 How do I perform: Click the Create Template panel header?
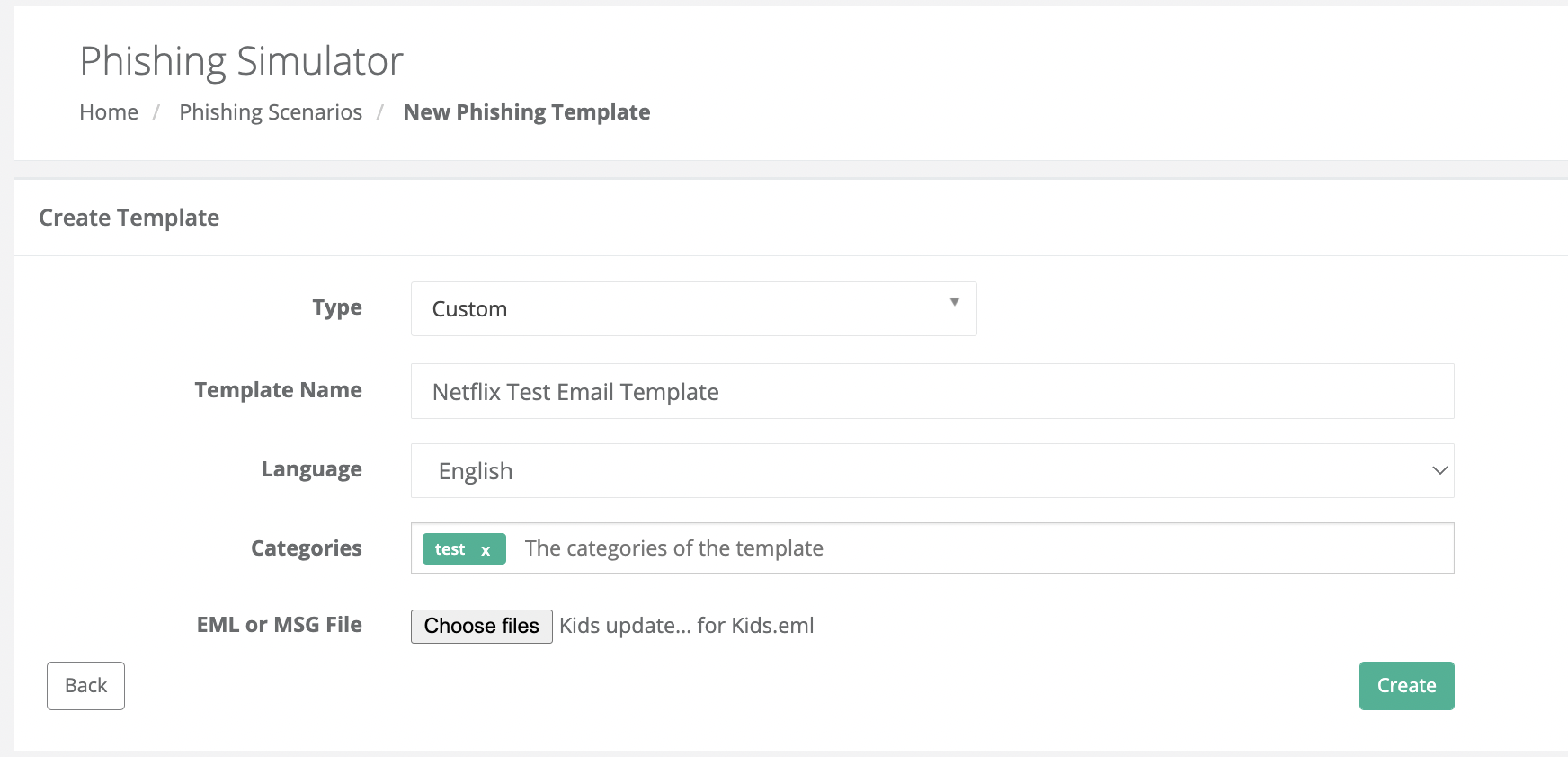coord(129,218)
